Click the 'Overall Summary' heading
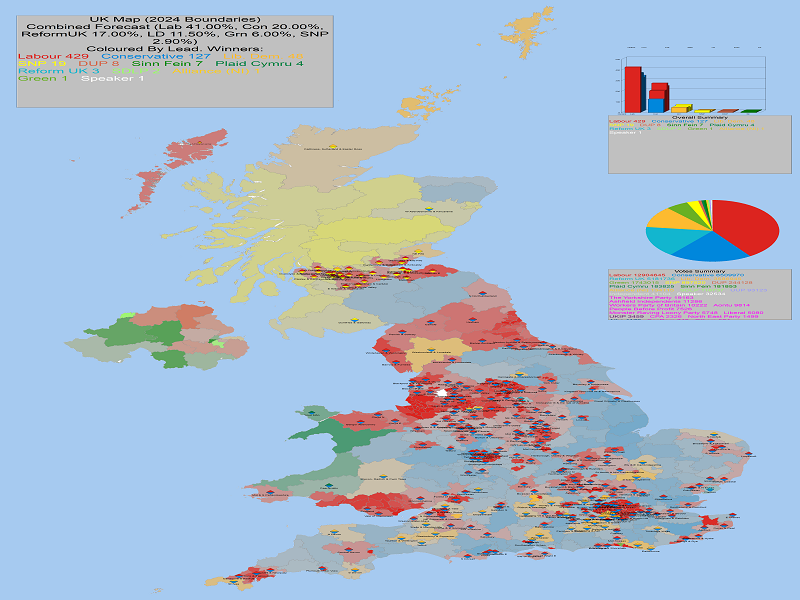 (700, 117)
